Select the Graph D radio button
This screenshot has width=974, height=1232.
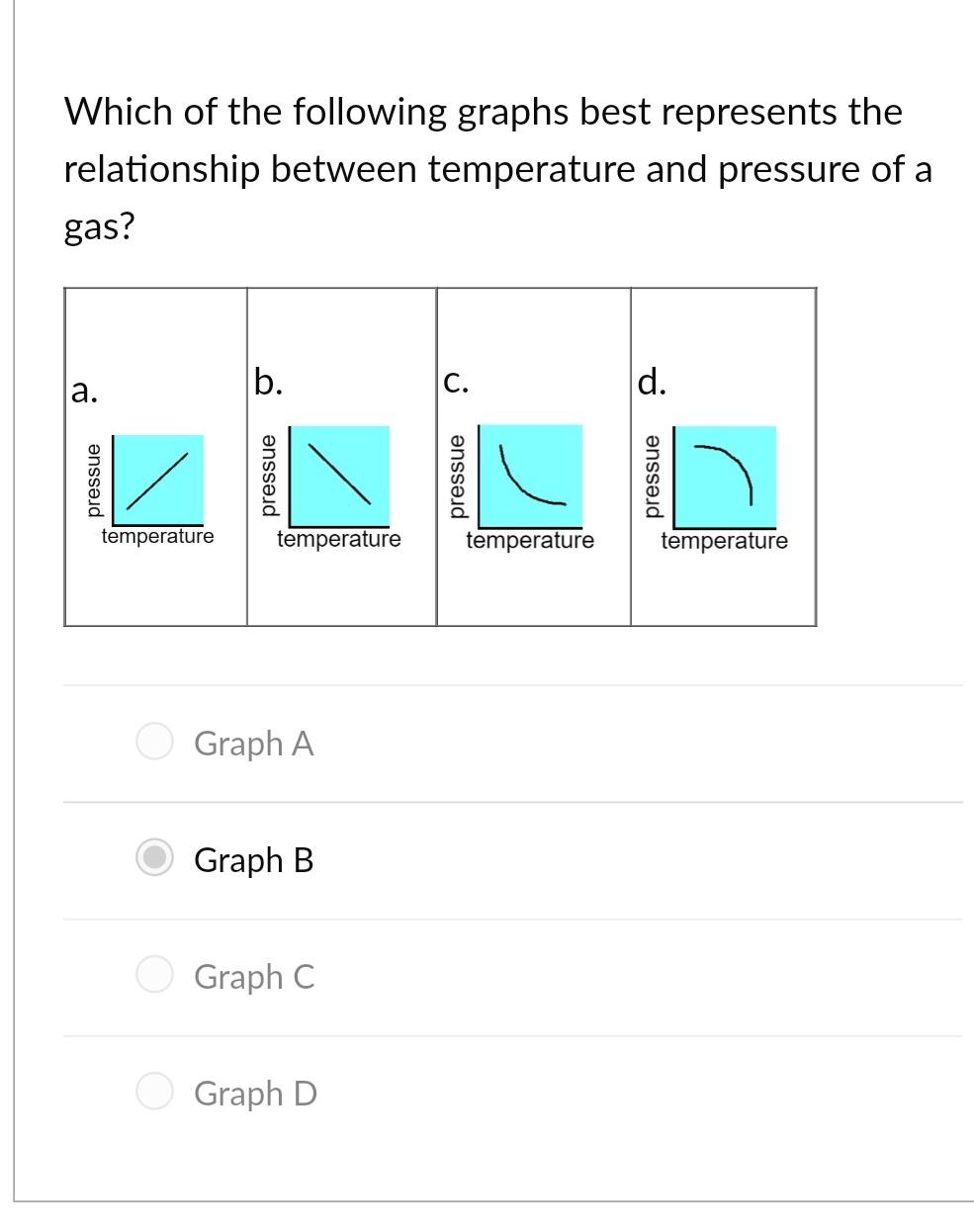point(154,1093)
